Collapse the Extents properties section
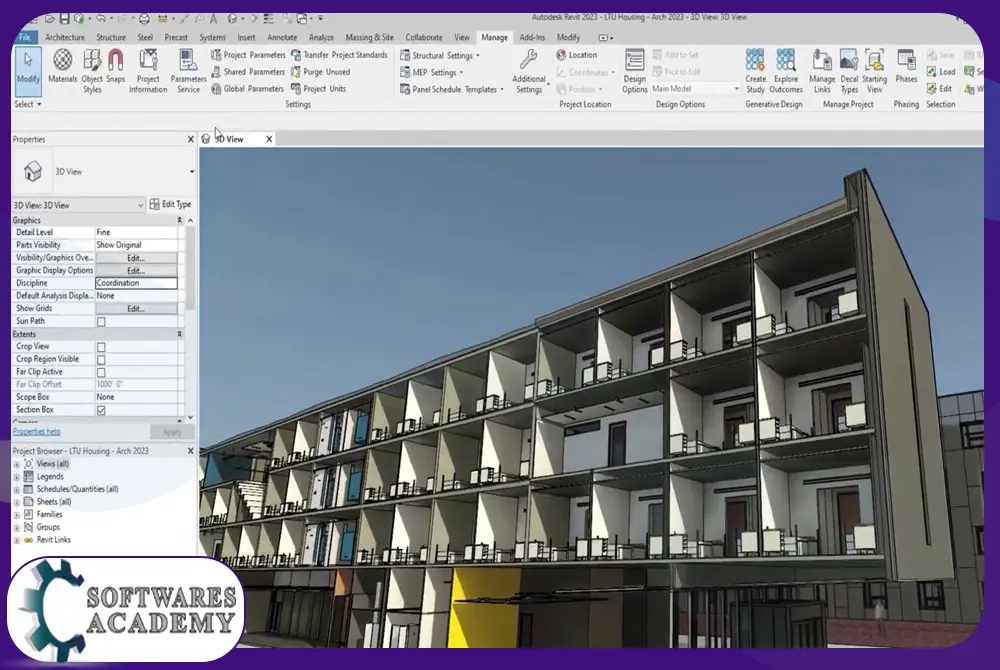The image size is (1000, 670). [x=179, y=334]
